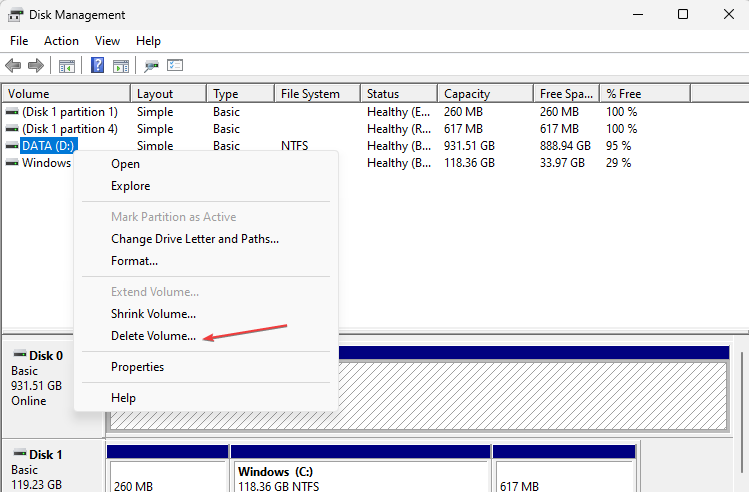Image resolution: width=749 pixels, height=492 pixels.
Task: Click the 95 % free cell
Action: point(619,146)
